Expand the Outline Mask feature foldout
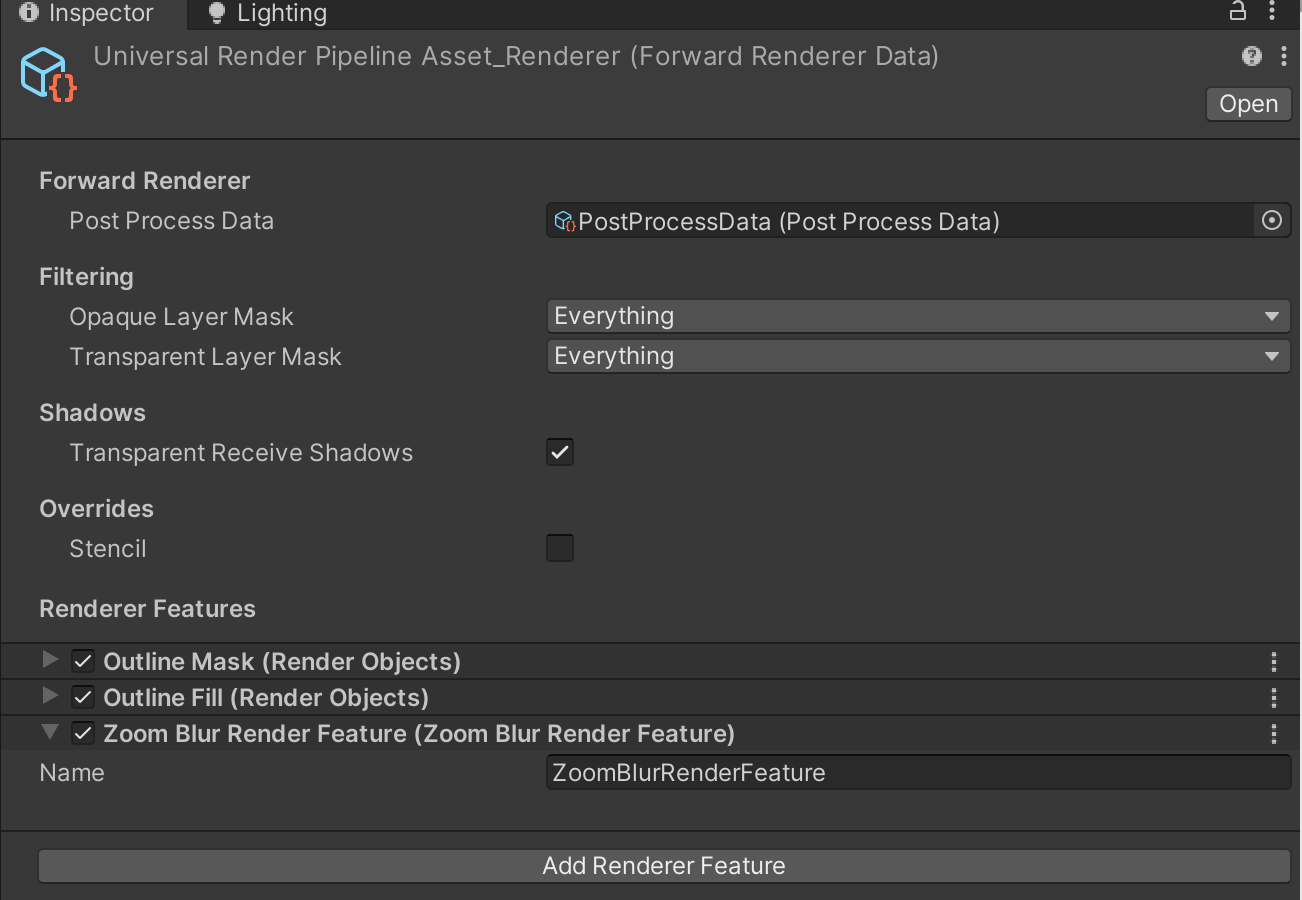 click(50, 661)
